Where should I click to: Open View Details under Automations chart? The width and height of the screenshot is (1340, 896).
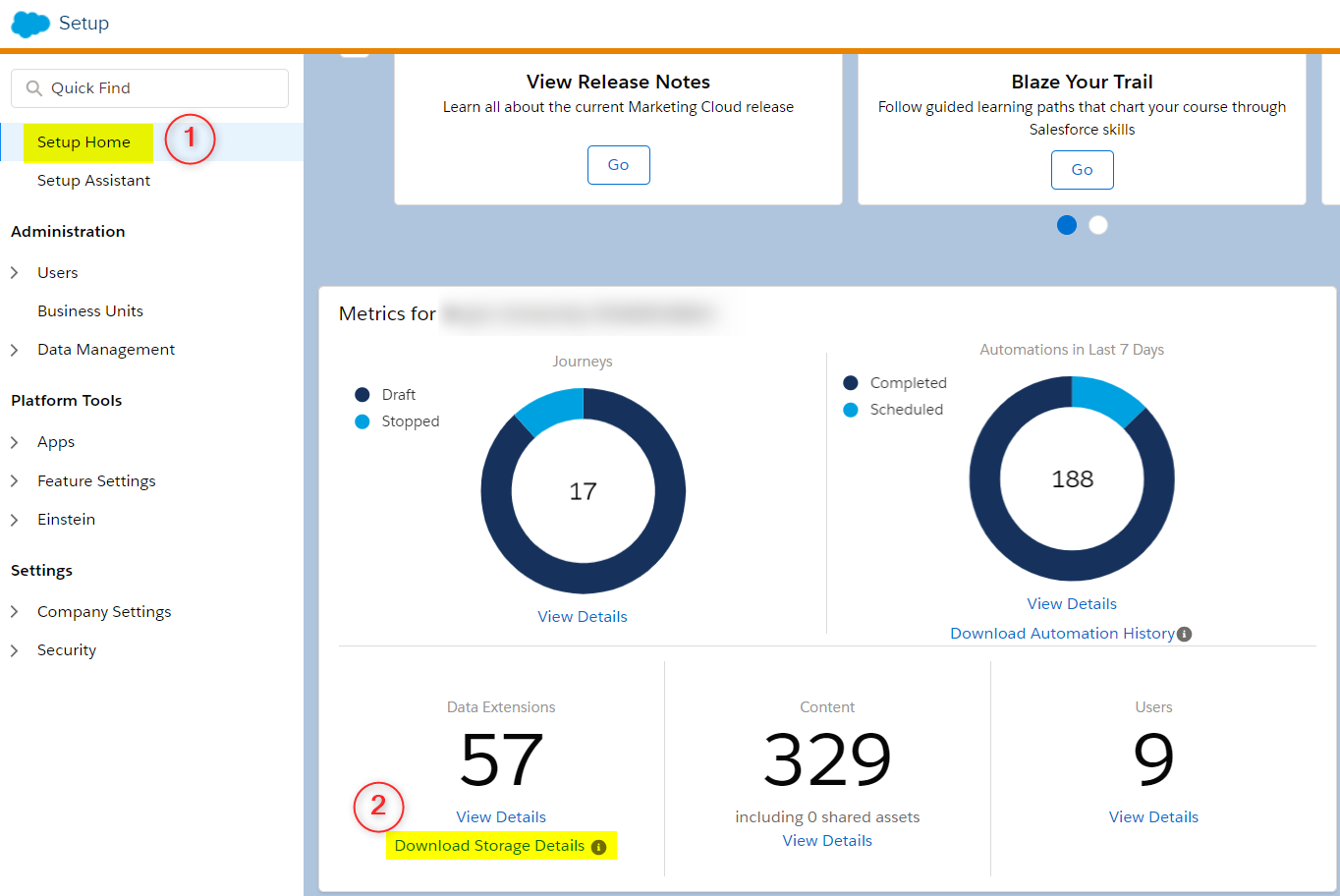1072,604
